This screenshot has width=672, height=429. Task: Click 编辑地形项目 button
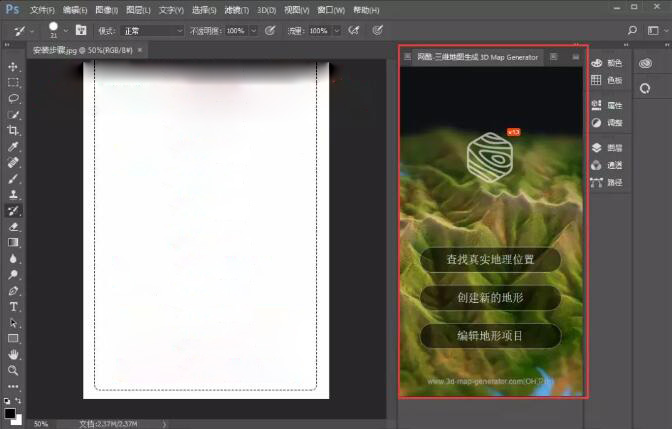click(x=490, y=336)
